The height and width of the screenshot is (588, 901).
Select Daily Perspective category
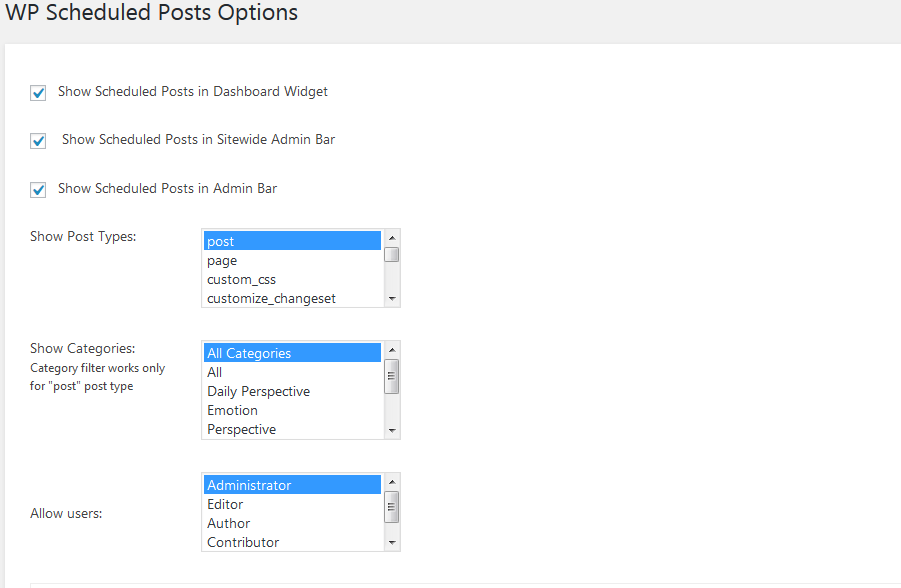(x=258, y=392)
